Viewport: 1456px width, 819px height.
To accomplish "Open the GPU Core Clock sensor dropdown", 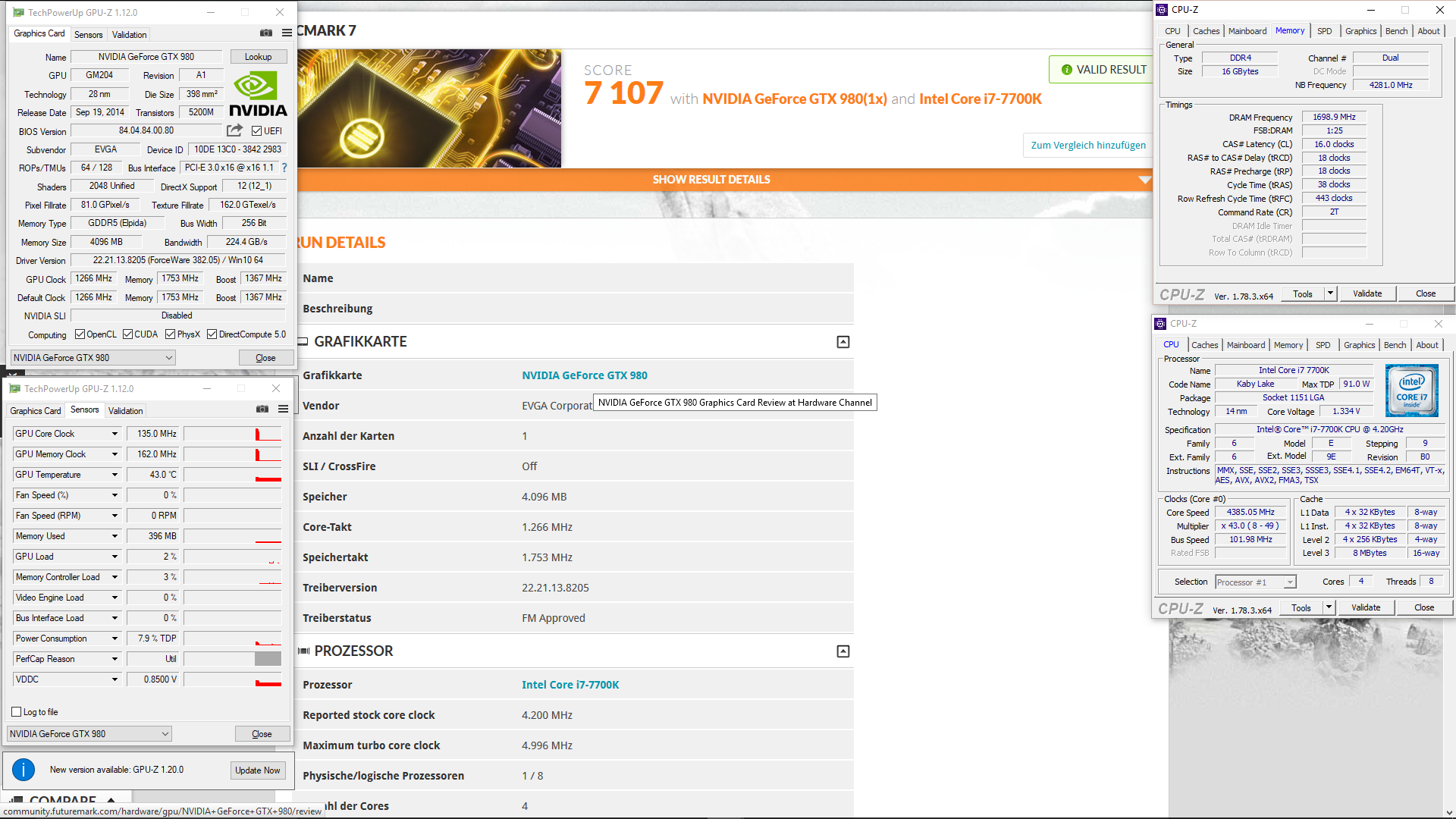I will point(115,434).
